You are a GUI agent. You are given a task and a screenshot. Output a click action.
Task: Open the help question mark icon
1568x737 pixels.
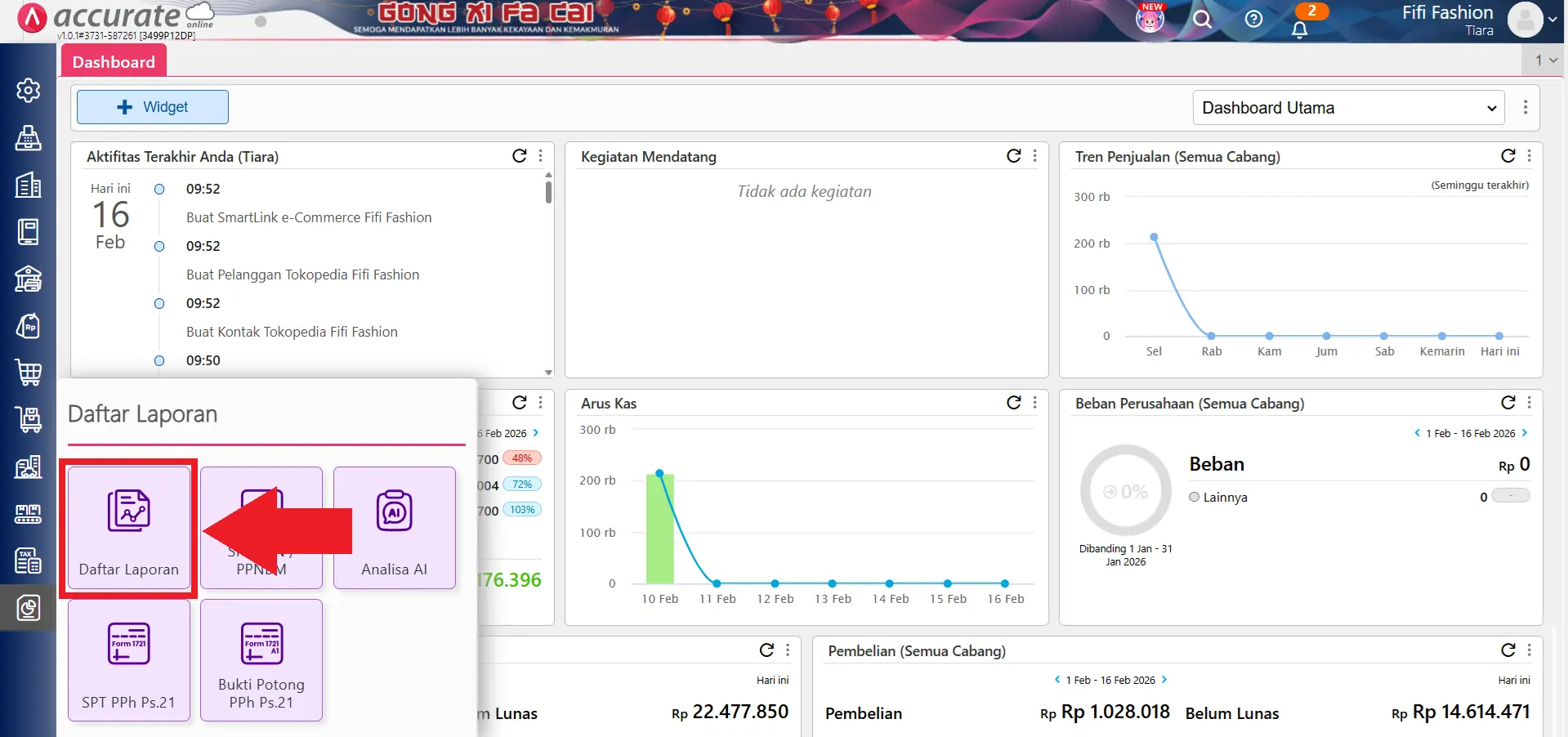(x=1253, y=20)
